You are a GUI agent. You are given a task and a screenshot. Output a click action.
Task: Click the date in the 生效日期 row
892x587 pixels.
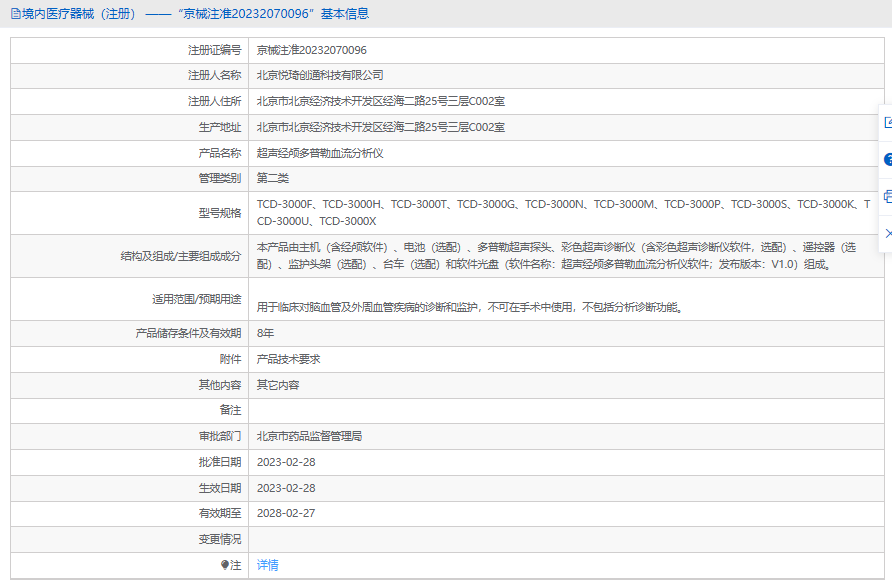286,488
